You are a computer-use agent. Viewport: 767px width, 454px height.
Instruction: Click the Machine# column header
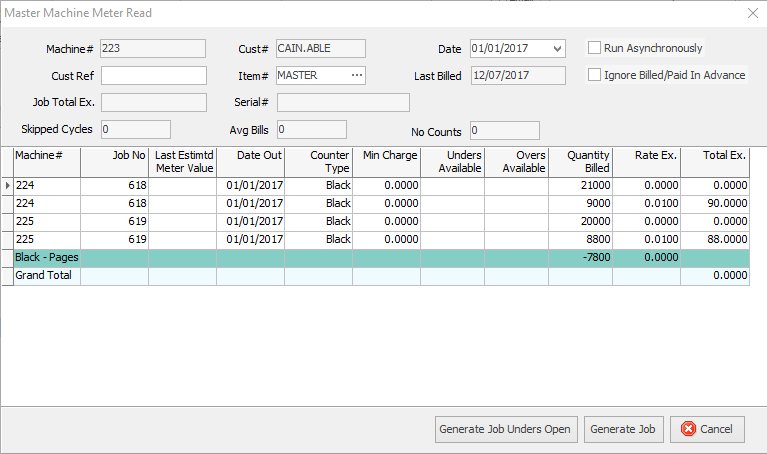pos(45,161)
